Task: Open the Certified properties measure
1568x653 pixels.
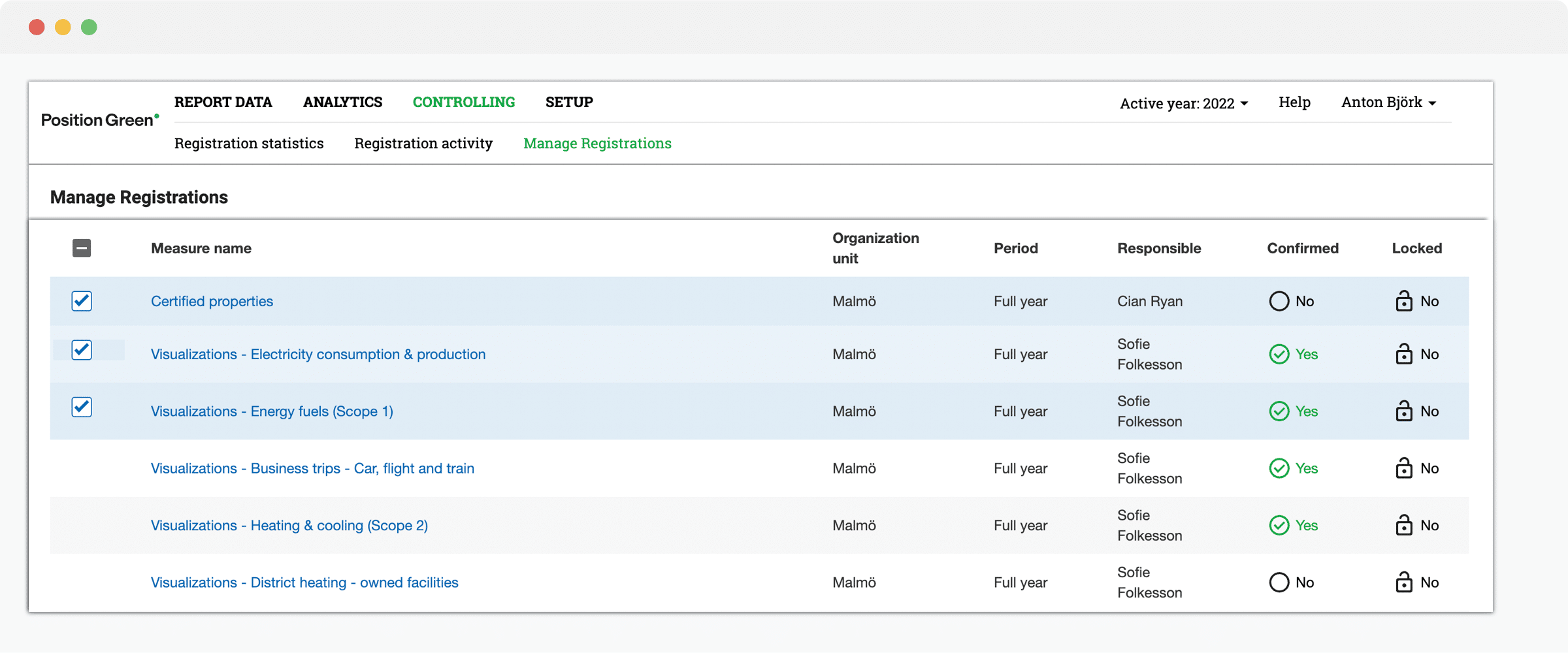Action: click(x=212, y=301)
